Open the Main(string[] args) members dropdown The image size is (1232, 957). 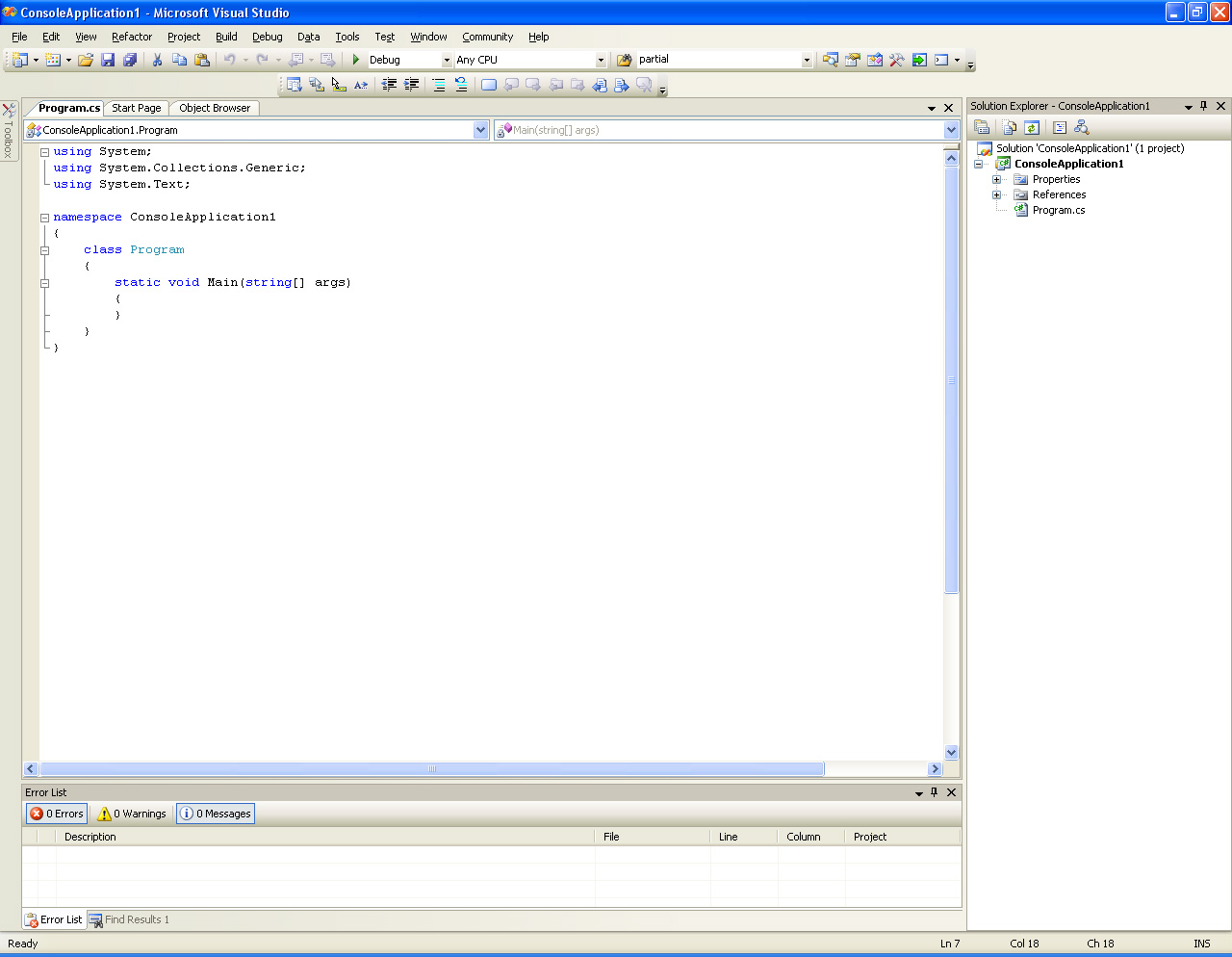coord(951,130)
